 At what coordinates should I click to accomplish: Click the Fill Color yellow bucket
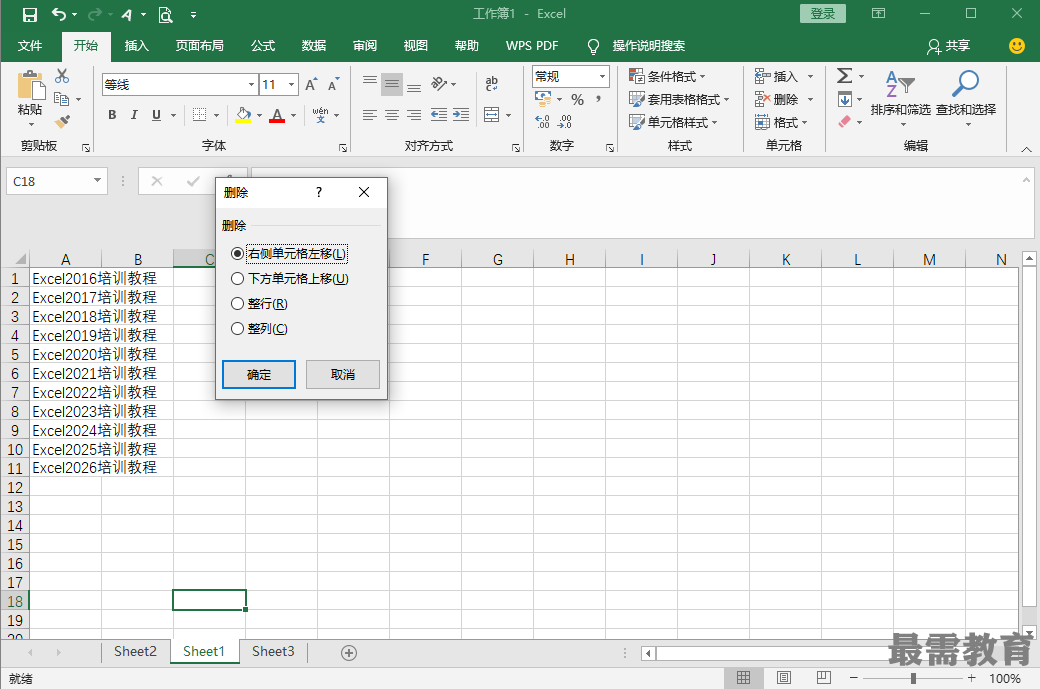click(243, 115)
